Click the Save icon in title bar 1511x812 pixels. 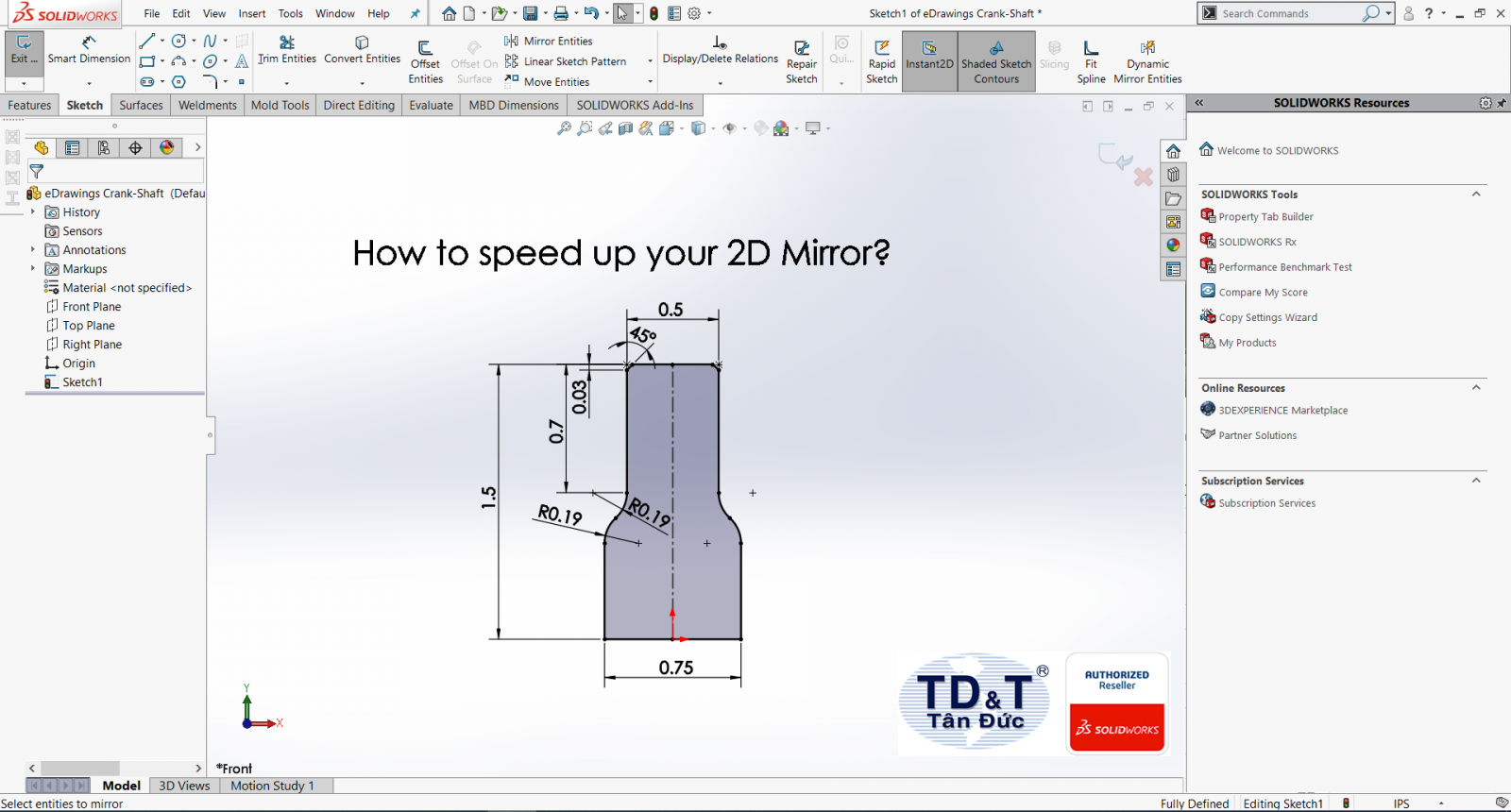tap(531, 13)
